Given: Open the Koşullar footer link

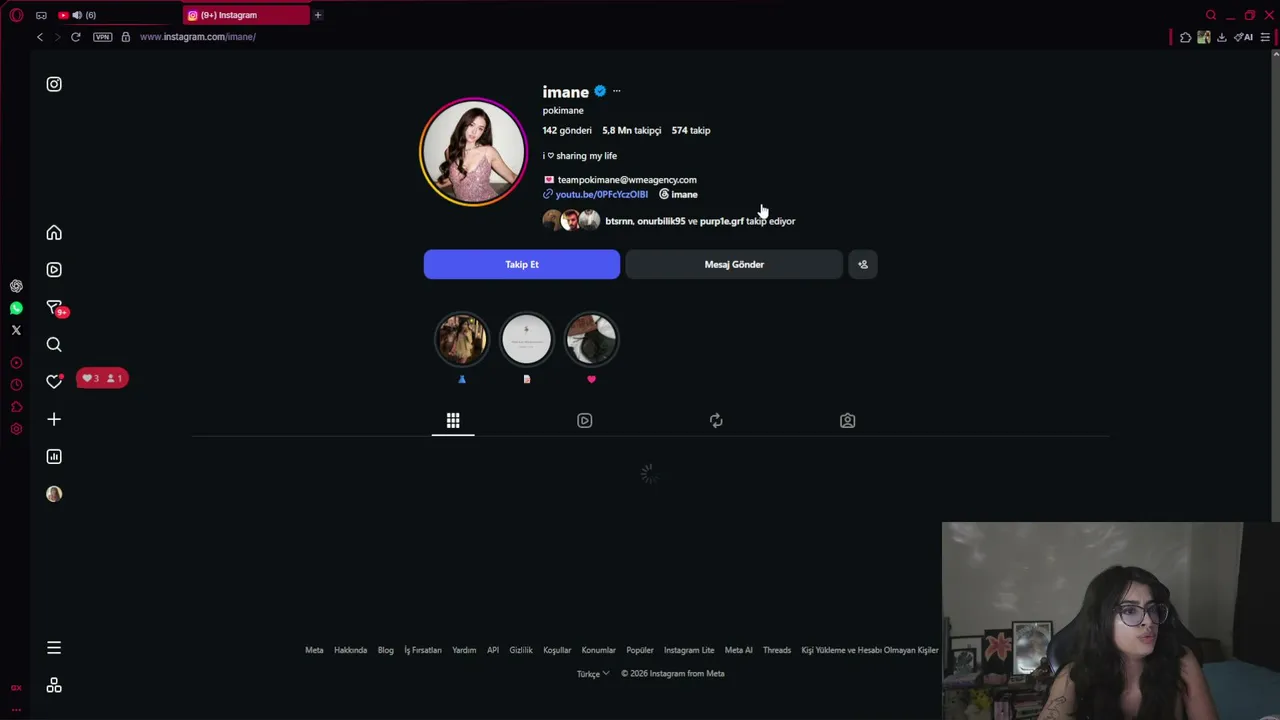Looking at the screenshot, I should [557, 650].
